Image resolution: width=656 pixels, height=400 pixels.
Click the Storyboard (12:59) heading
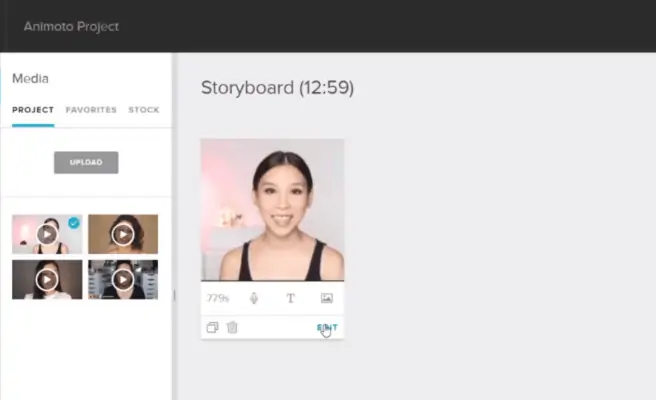point(277,88)
